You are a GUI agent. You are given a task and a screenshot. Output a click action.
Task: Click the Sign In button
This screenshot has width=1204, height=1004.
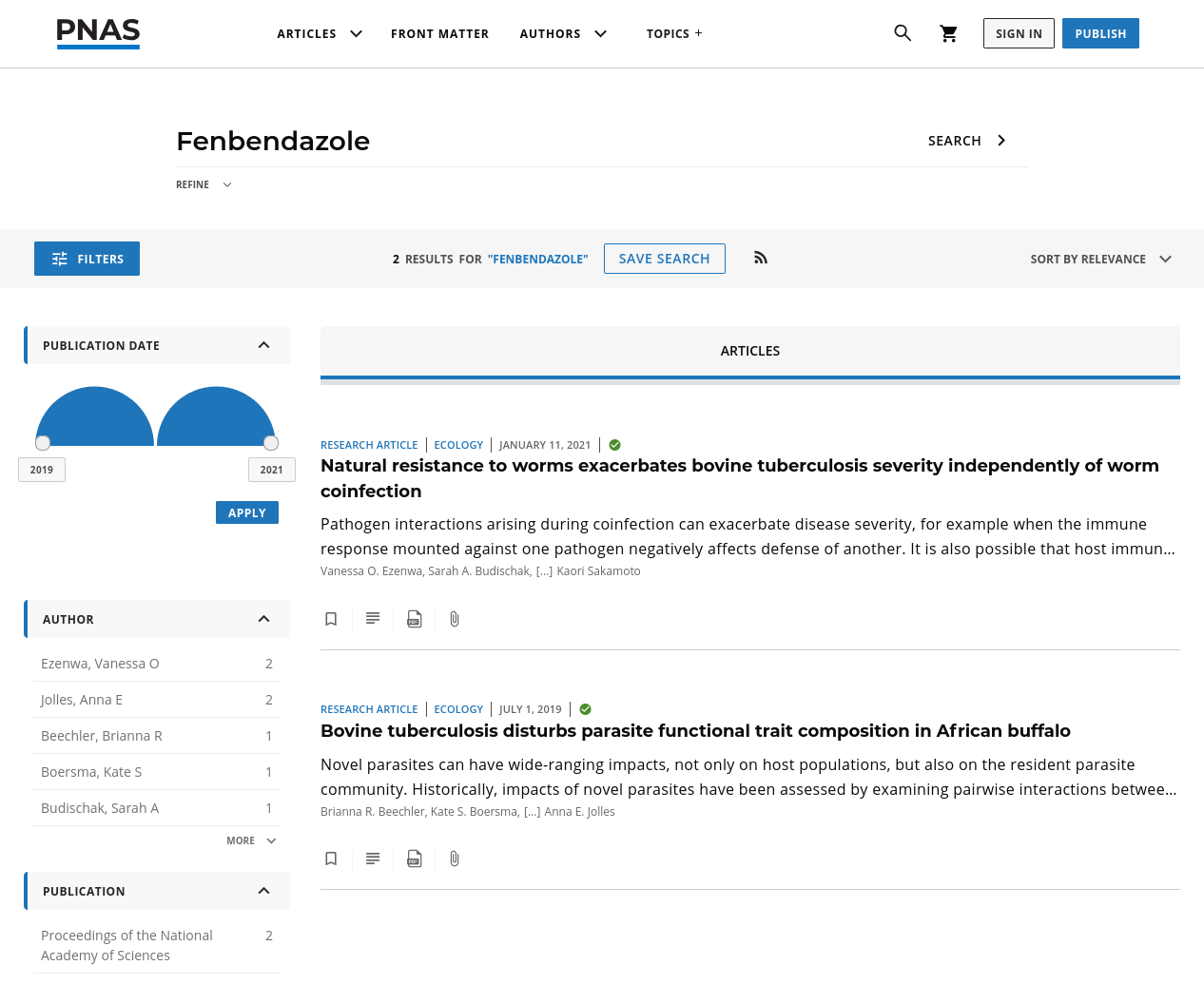click(x=1018, y=33)
